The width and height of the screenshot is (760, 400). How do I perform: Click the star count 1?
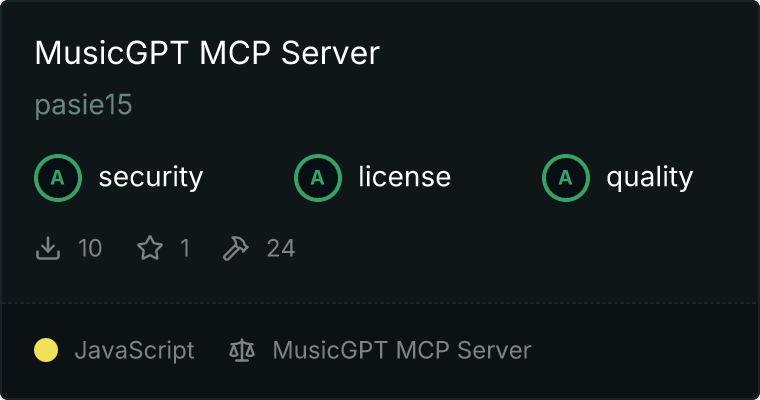[185, 248]
